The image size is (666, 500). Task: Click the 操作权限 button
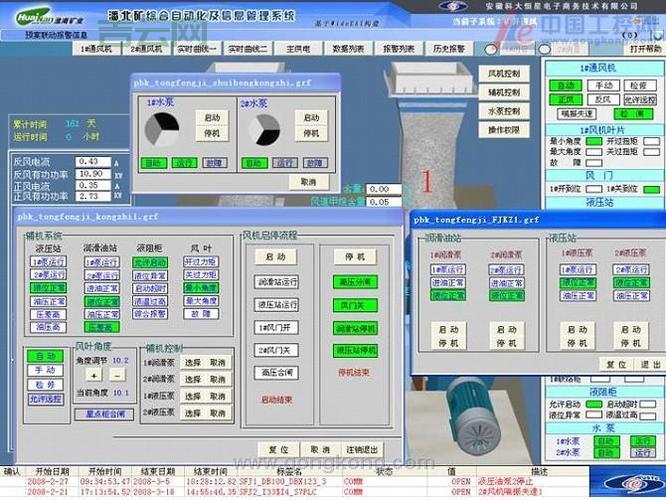pyautogui.click(x=503, y=130)
